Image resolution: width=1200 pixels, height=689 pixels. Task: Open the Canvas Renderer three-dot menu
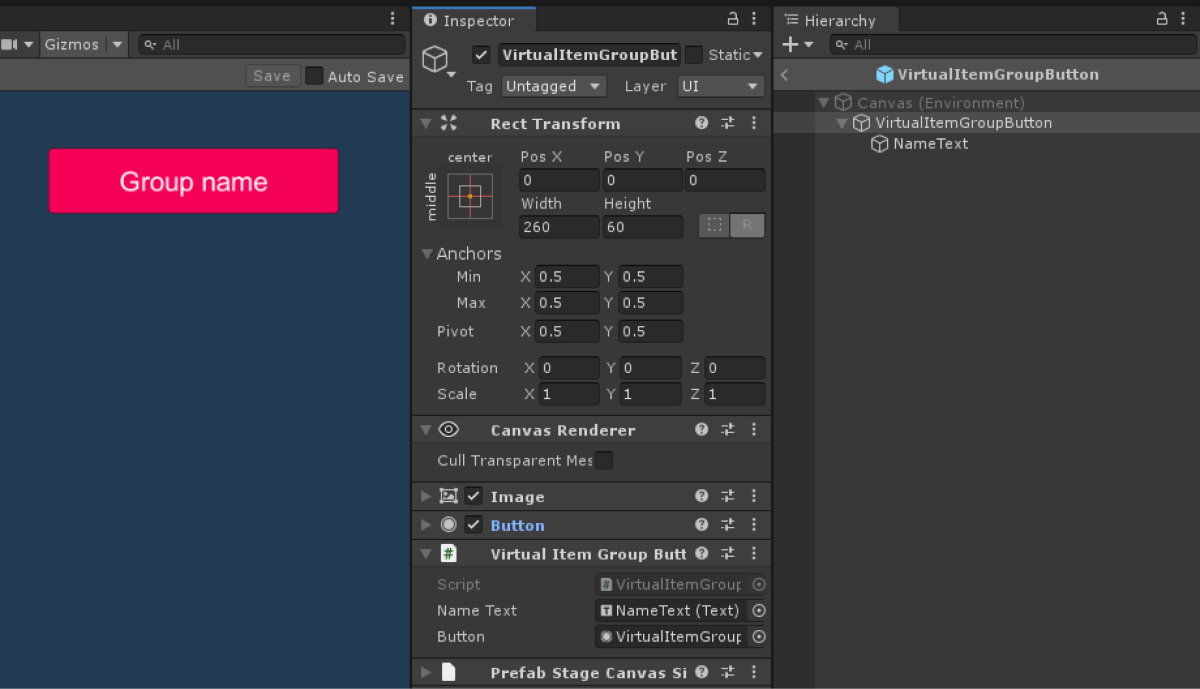[x=754, y=430]
